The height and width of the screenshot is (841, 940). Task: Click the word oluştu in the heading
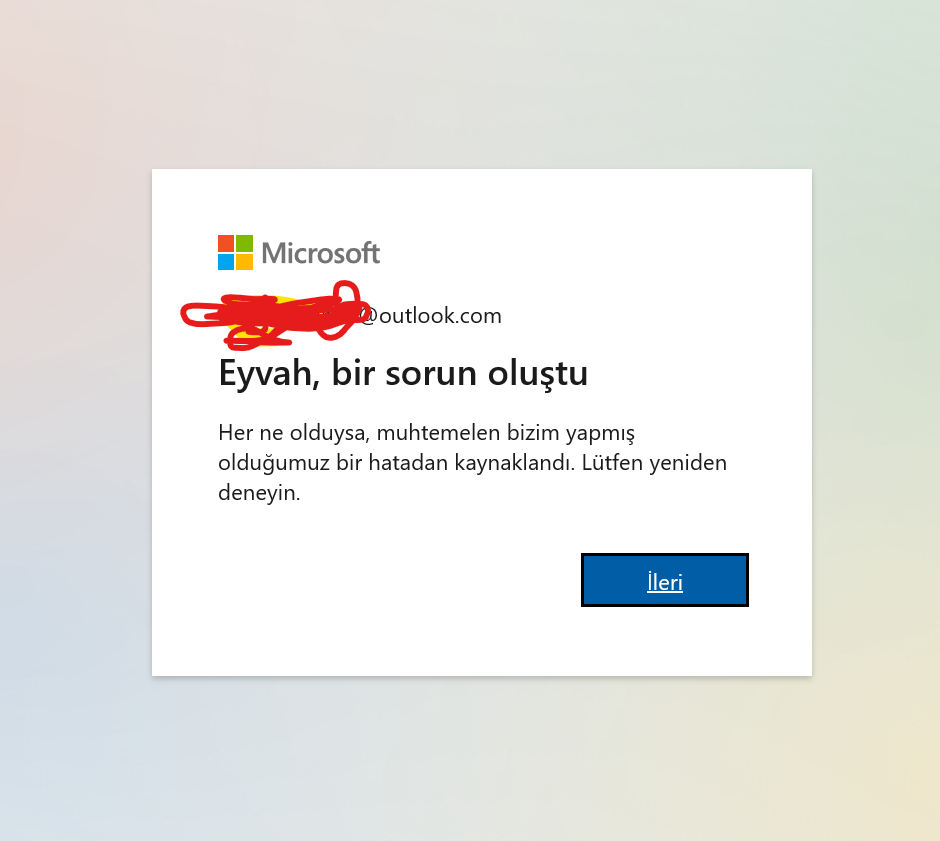[x=537, y=374]
